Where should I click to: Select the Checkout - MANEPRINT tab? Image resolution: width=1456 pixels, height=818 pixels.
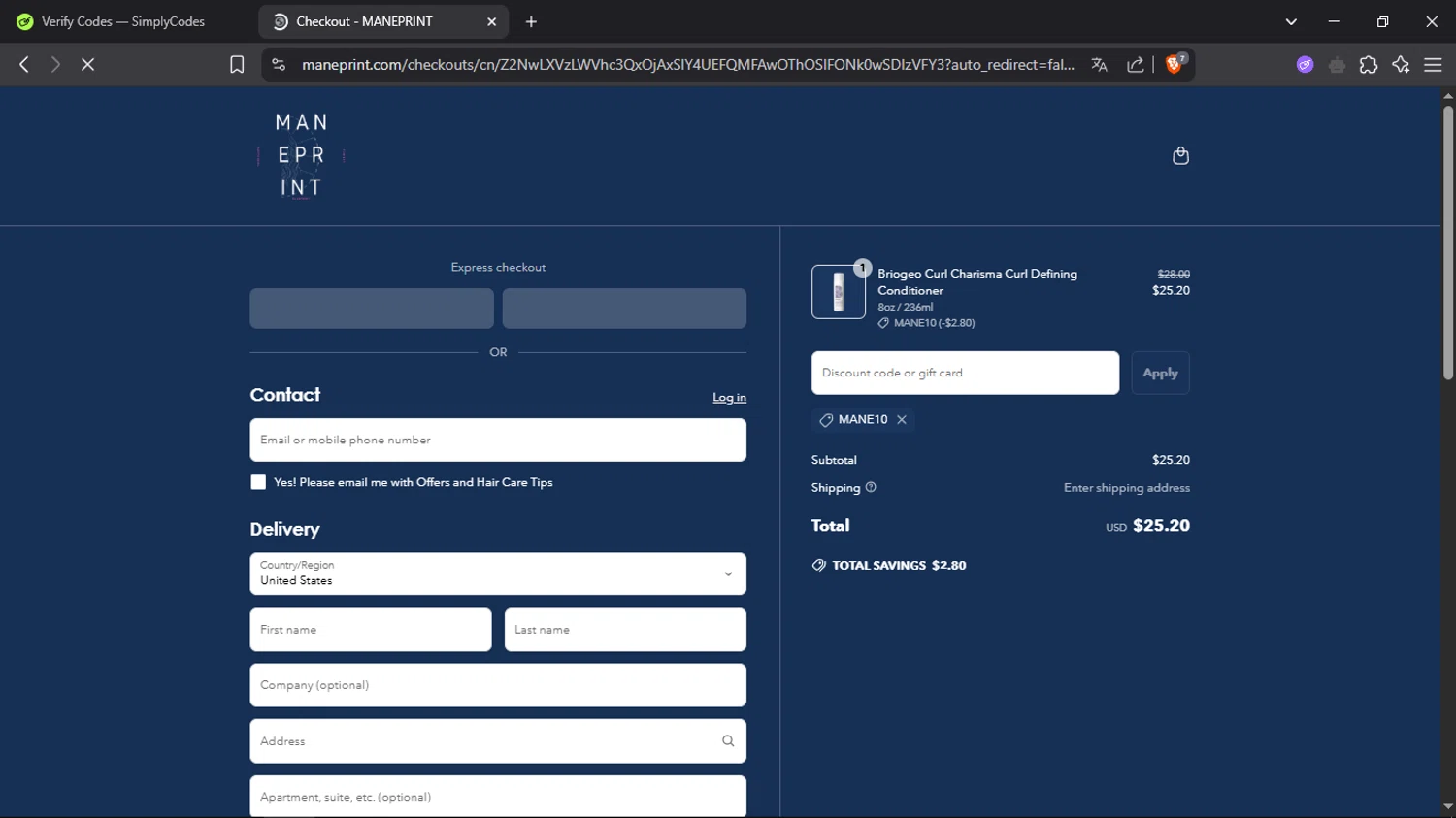(383, 21)
